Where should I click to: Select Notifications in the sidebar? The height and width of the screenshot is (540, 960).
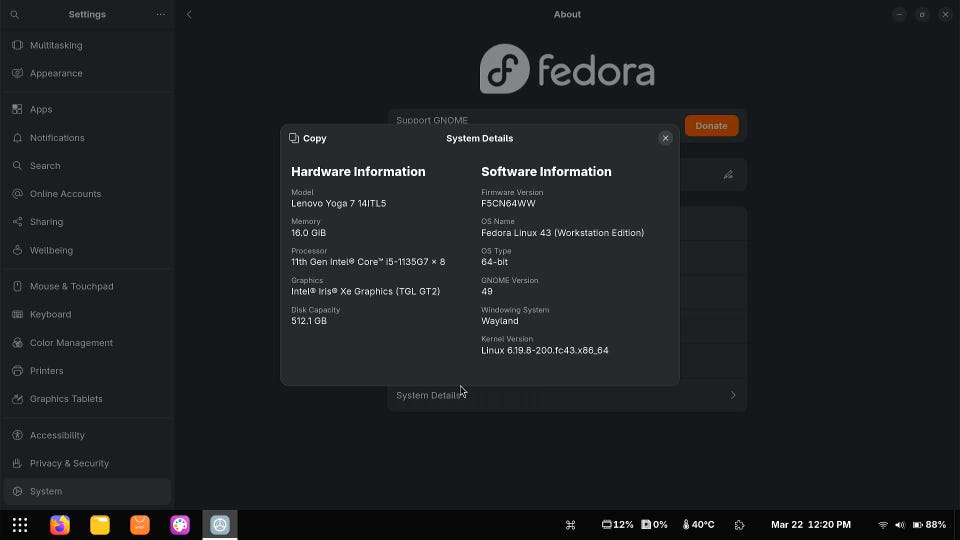87,138
